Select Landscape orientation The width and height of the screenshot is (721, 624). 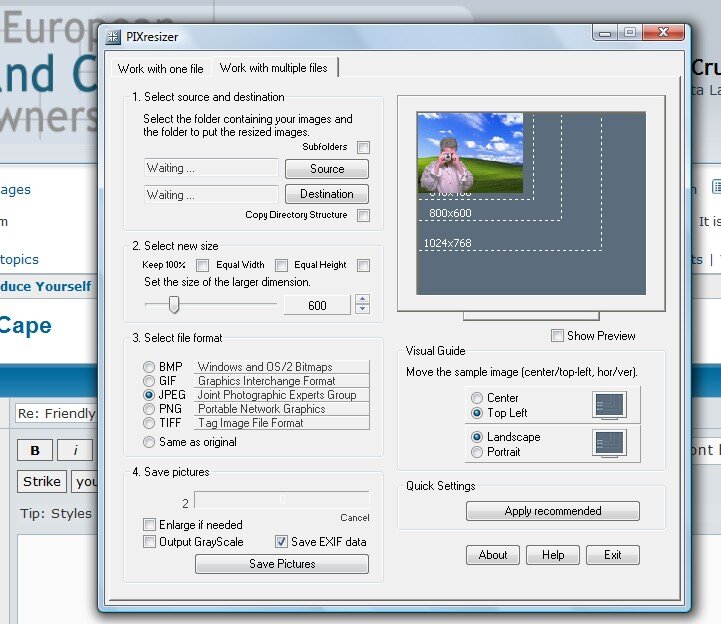[477, 437]
